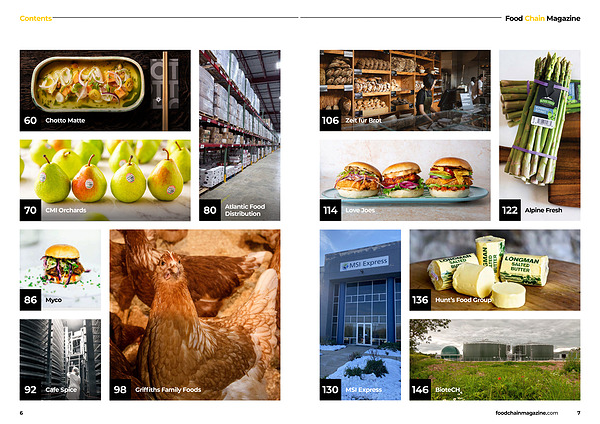Click the Myco burger thumbnail
The image size is (600, 424).
[60, 270]
